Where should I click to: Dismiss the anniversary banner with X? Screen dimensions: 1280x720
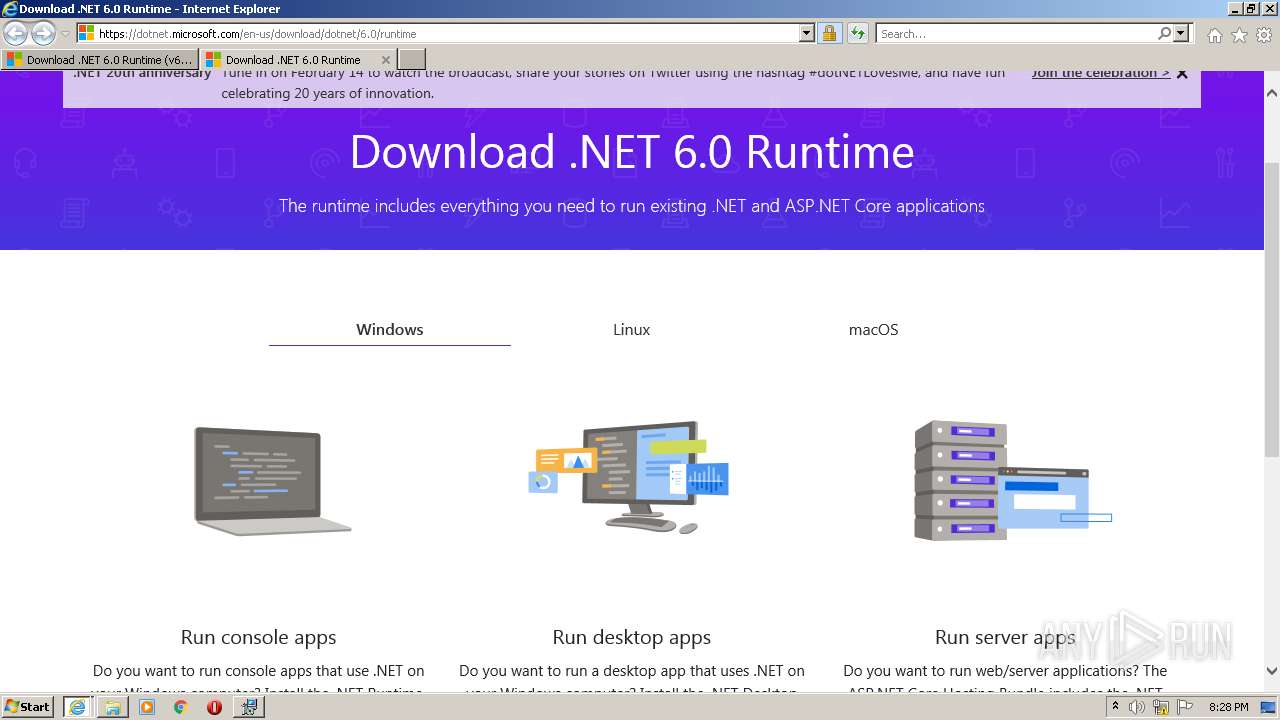tap(1182, 73)
